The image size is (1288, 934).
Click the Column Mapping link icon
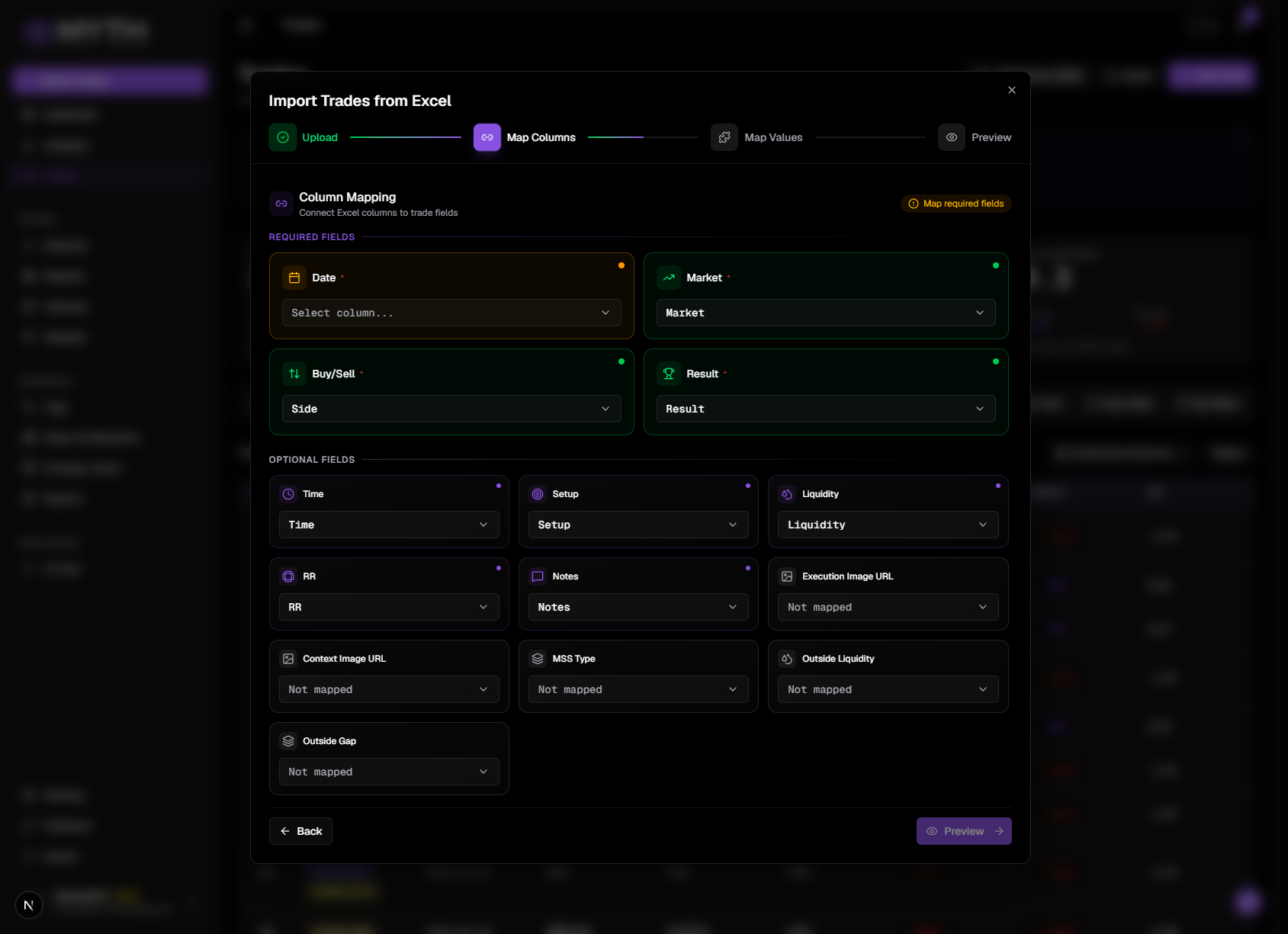pos(281,204)
